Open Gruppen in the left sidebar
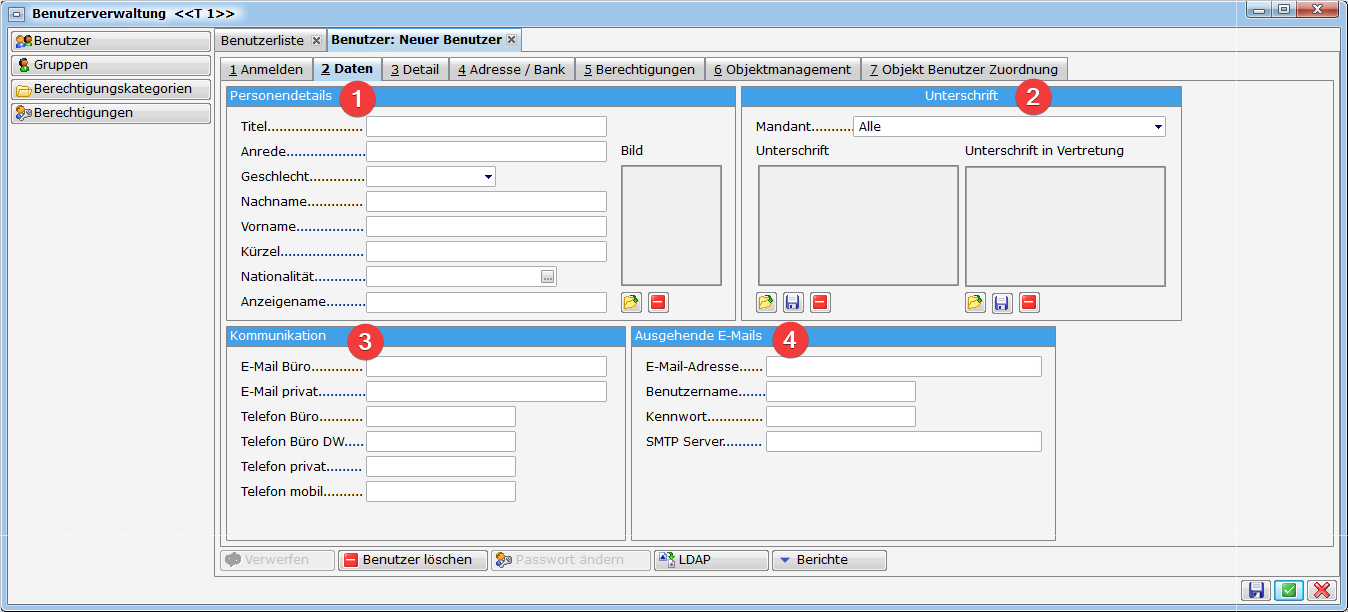Viewport: 1348px width, 612px height. pyautogui.click(x=110, y=65)
